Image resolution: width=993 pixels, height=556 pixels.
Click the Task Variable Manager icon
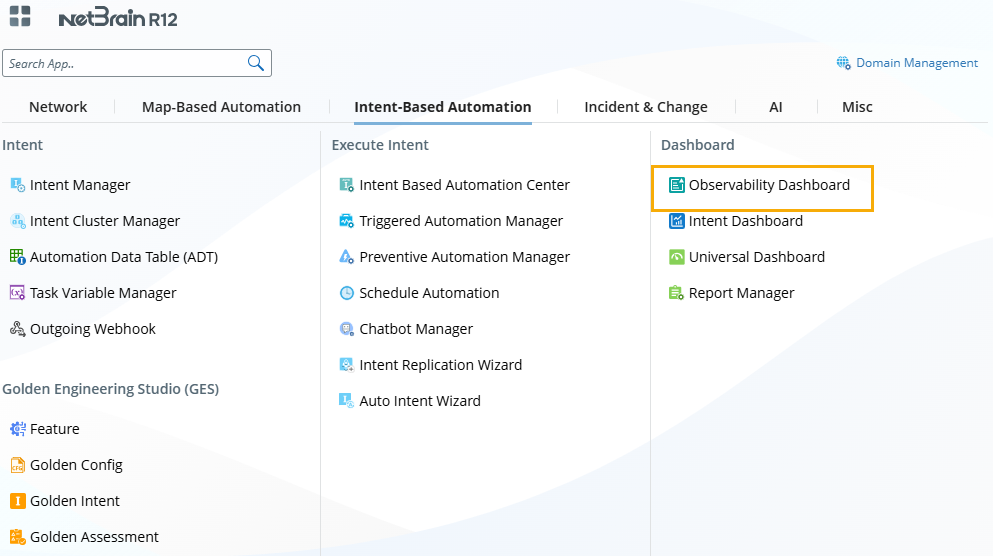(x=17, y=293)
